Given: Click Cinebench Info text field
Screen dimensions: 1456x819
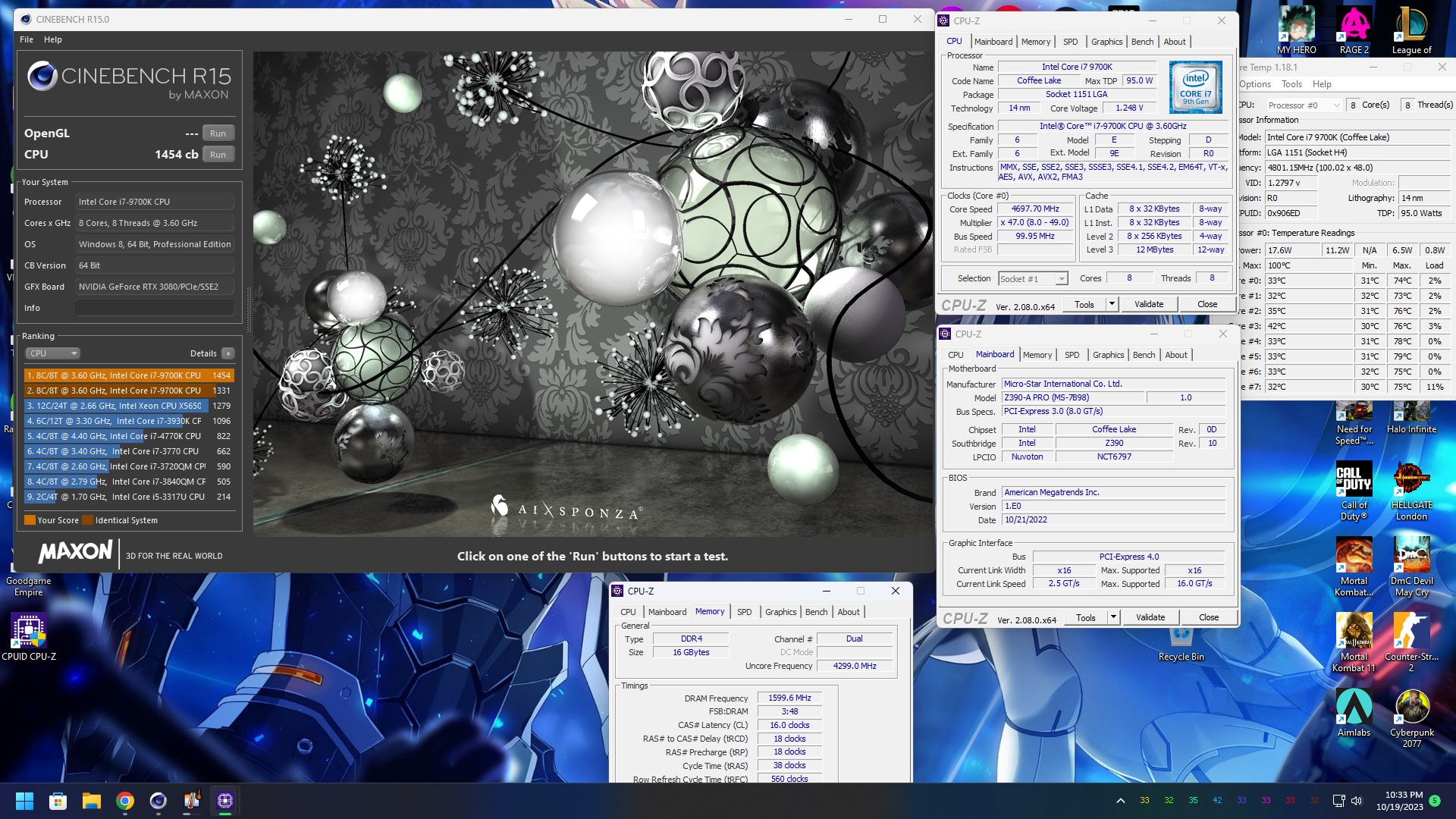Looking at the screenshot, I should pyautogui.click(x=154, y=308).
